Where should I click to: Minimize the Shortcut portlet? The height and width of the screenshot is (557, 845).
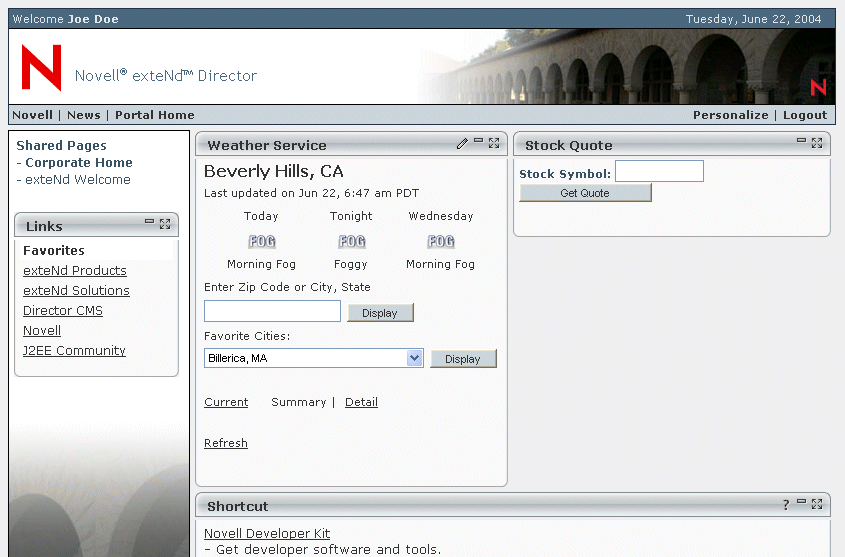pos(801,502)
